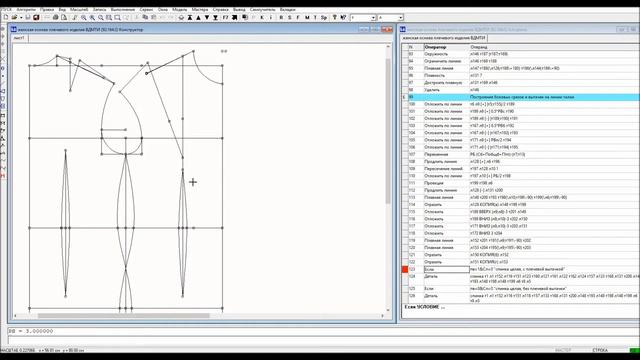This screenshot has width=640, height=360.
Task: Click the МАСШТАБ value in status bar
Action: pyautogui.click(x=18, y=350)
